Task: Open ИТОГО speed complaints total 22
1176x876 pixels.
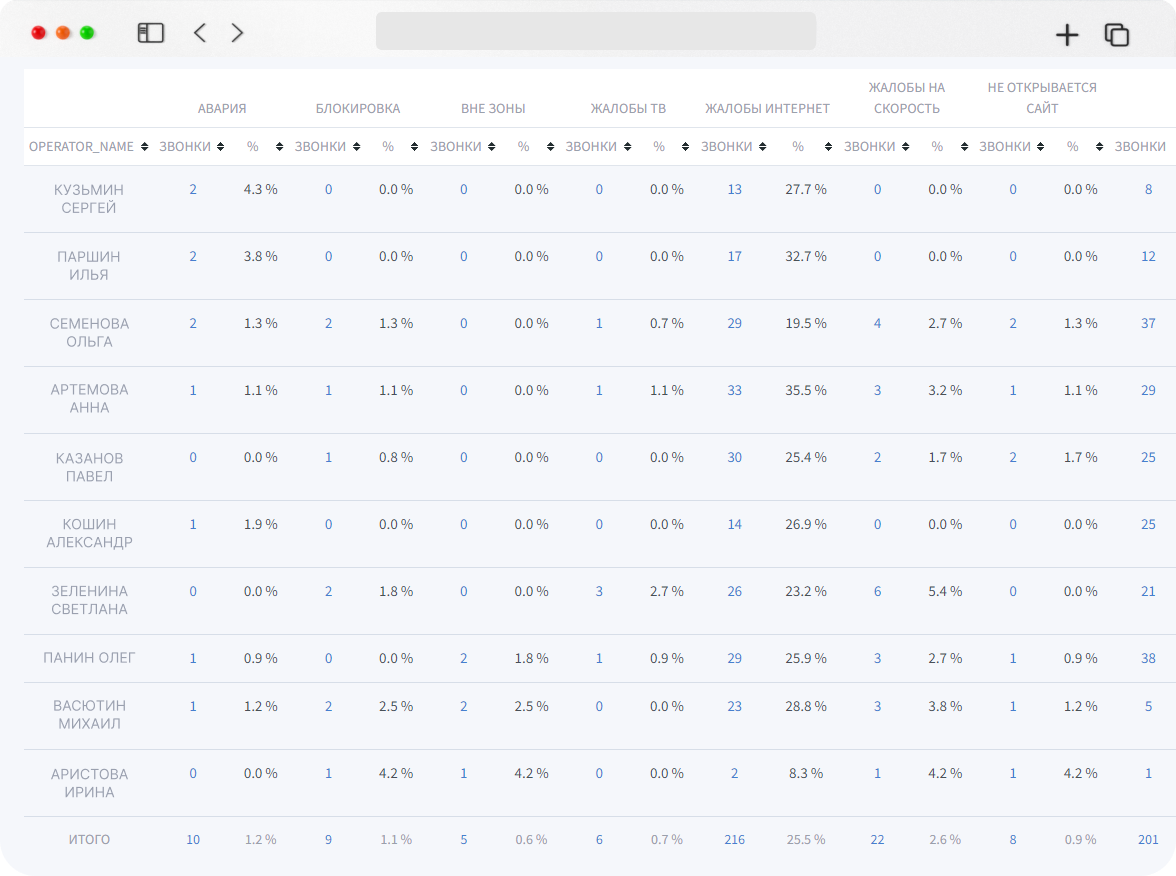Action: pyautogui.click(x=878, y=840)
